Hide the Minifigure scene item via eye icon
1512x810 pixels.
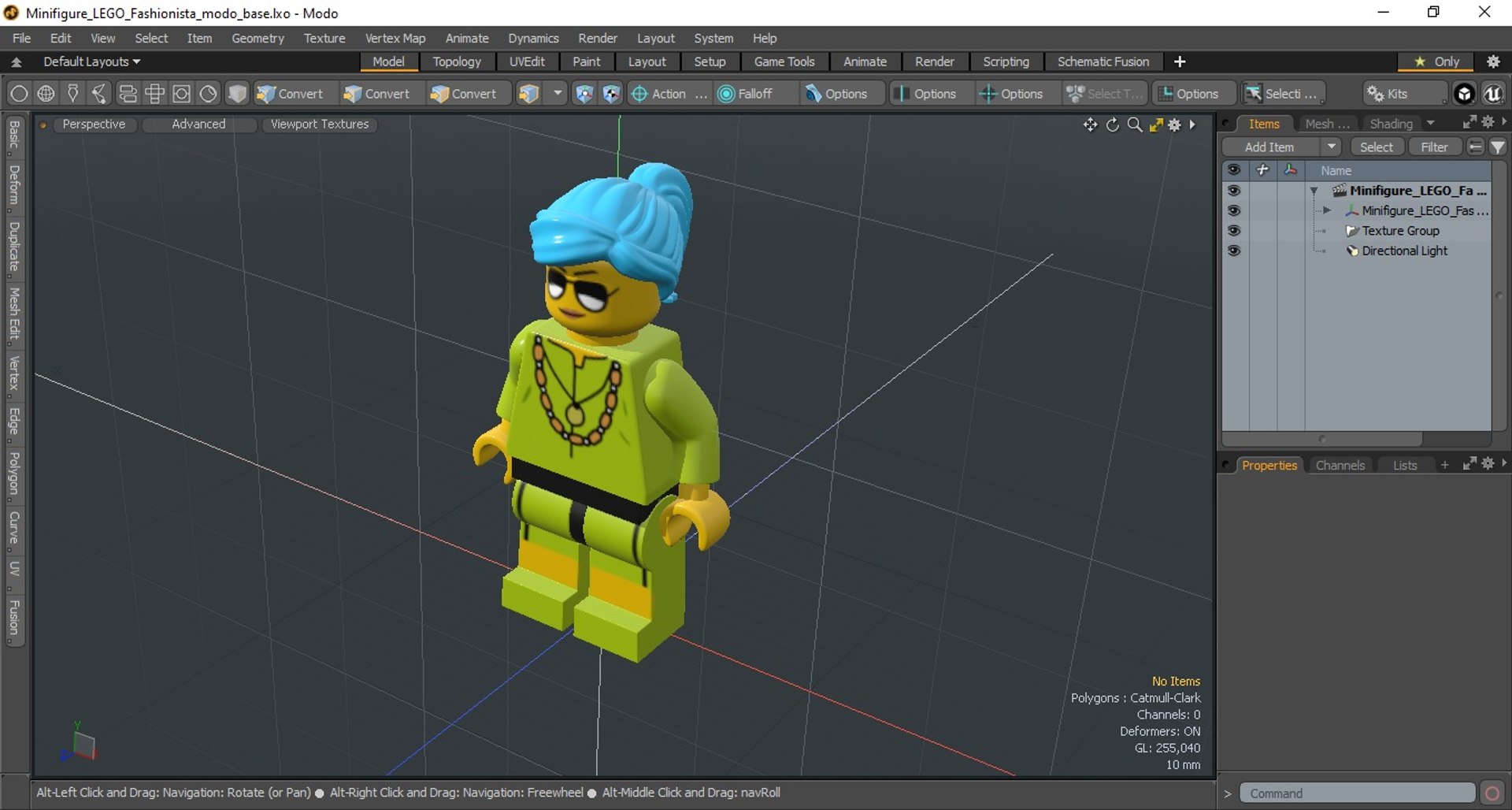point(1234,191)
